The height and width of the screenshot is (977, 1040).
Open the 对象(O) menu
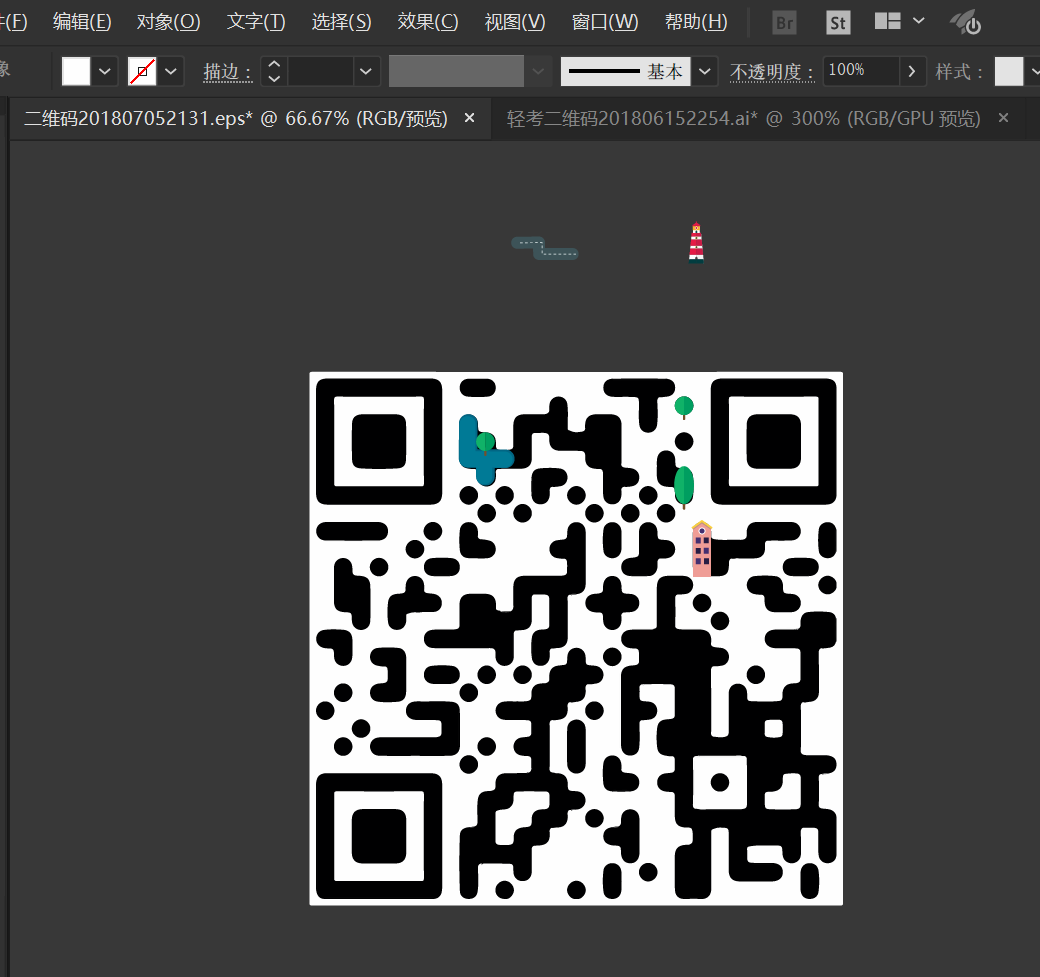point(168,22)
